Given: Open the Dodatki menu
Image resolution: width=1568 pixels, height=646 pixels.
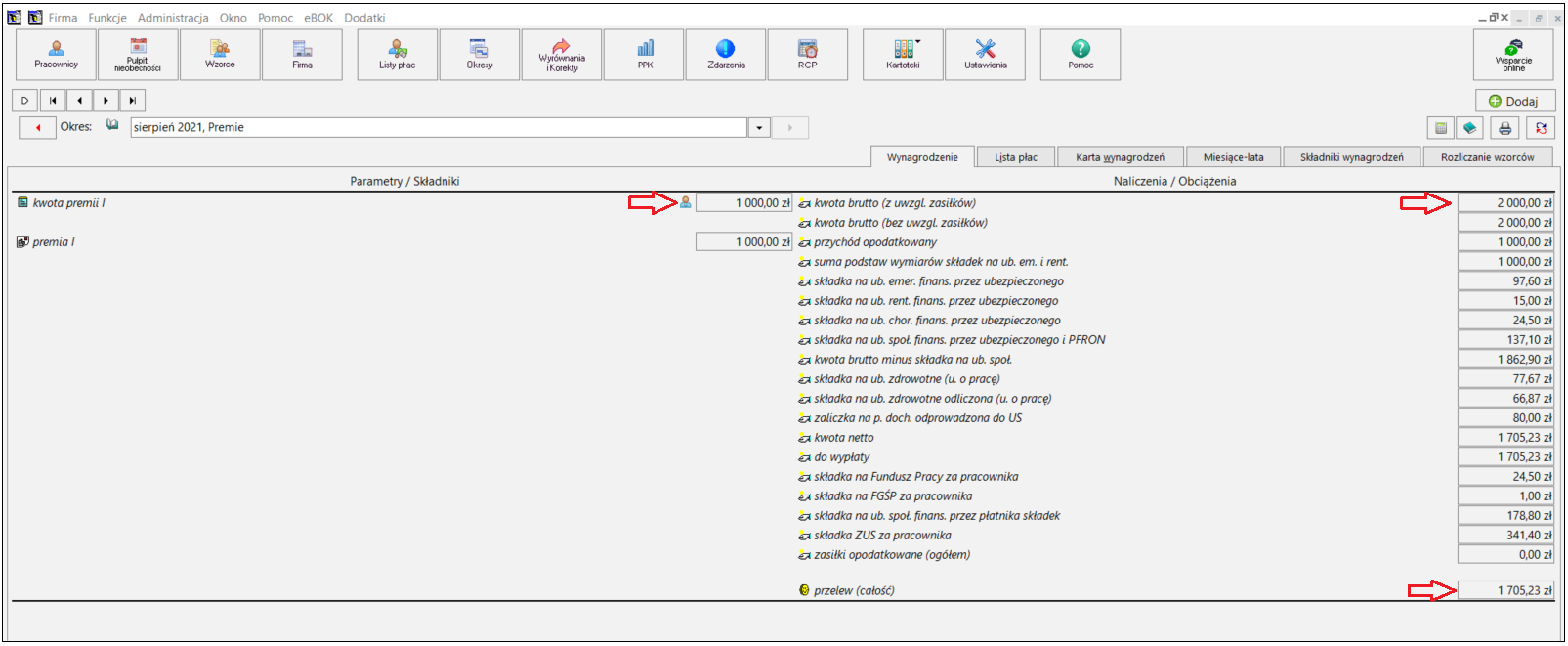Looking at the screenshot, I should click(x=364, y=18).
